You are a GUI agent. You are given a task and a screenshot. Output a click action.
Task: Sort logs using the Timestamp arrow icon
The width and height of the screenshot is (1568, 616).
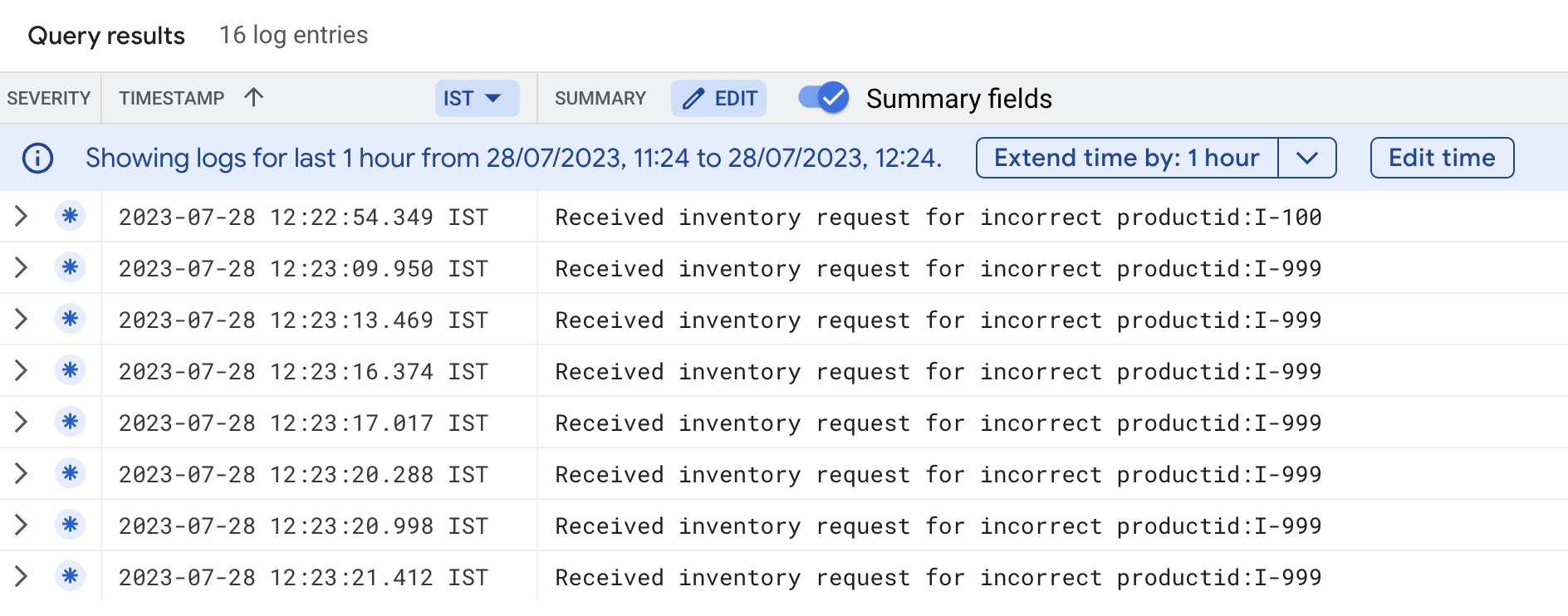(254, 98)
